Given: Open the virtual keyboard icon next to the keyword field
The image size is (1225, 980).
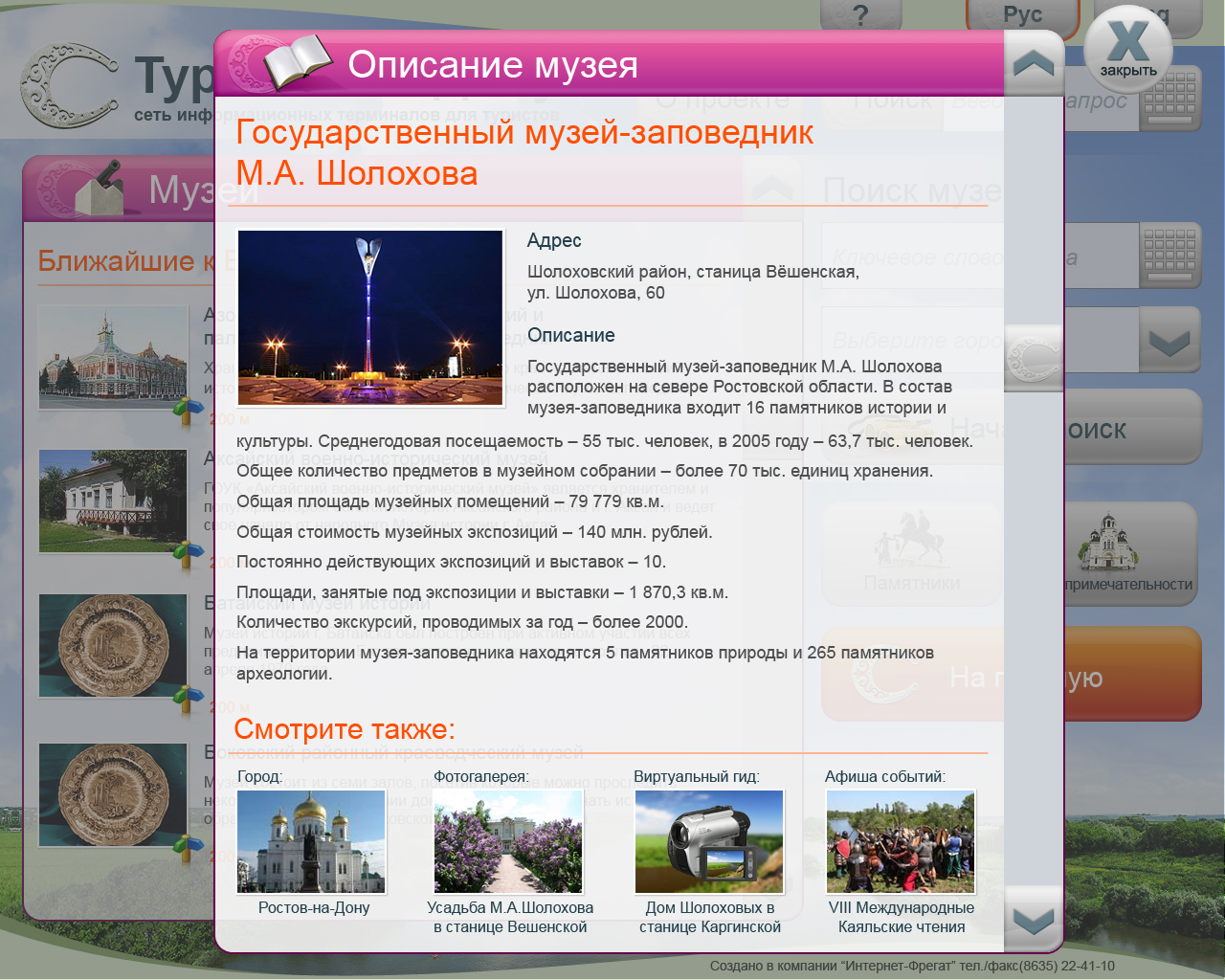Looking at the screenshot, I should tap(1169, 256).
